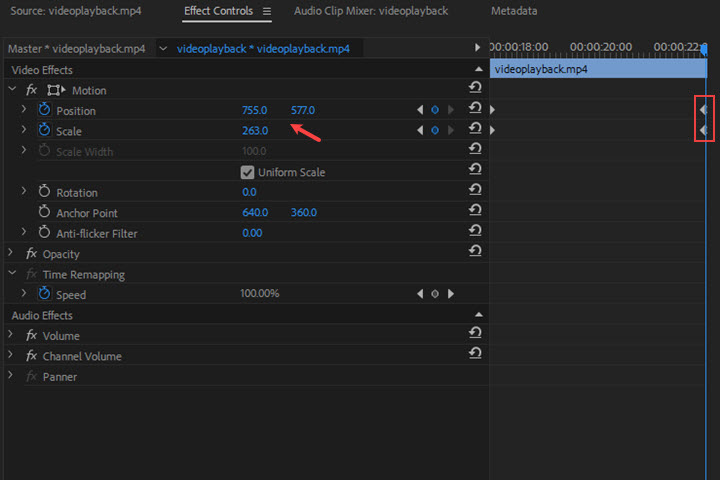
Task: Expand the Position property
Action: 24,109
